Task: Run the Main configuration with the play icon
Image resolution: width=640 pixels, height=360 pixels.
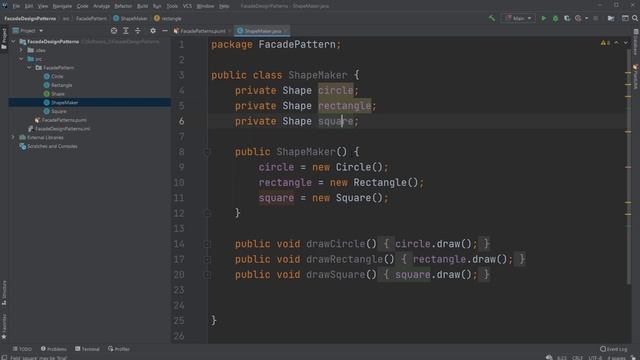Action: [543, 18]
